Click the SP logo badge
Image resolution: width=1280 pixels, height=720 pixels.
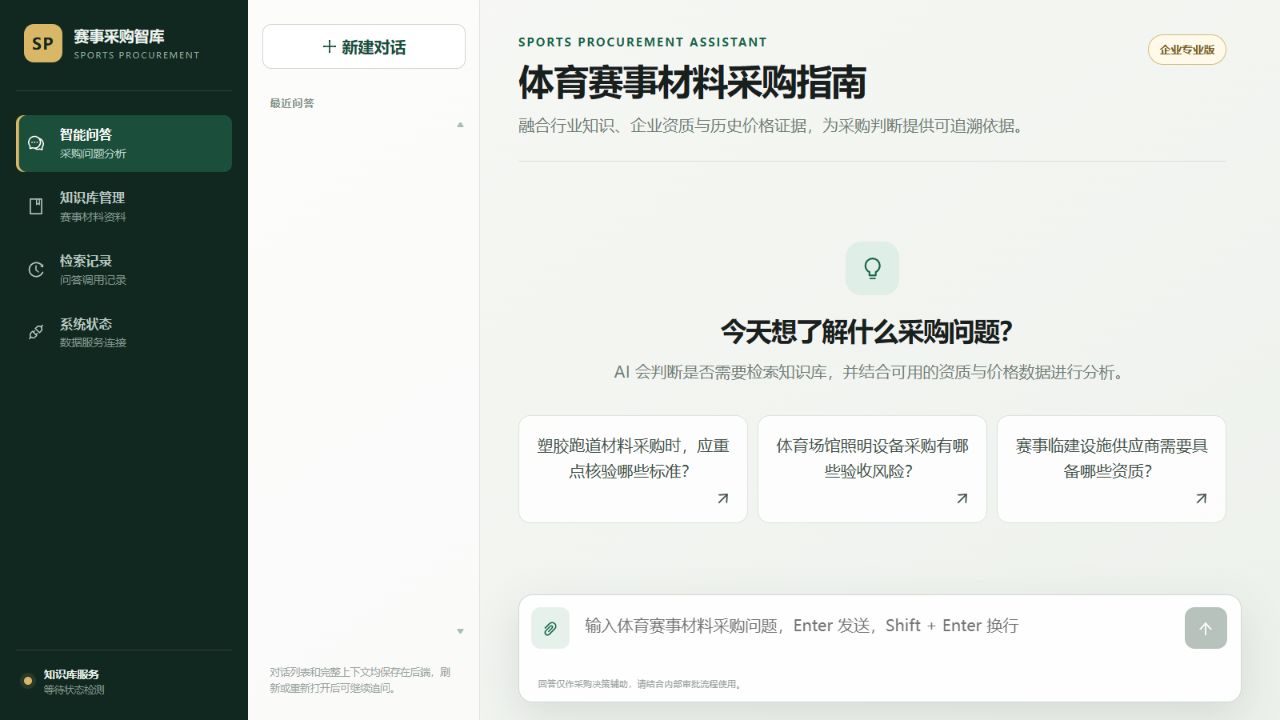click(43, 43)
